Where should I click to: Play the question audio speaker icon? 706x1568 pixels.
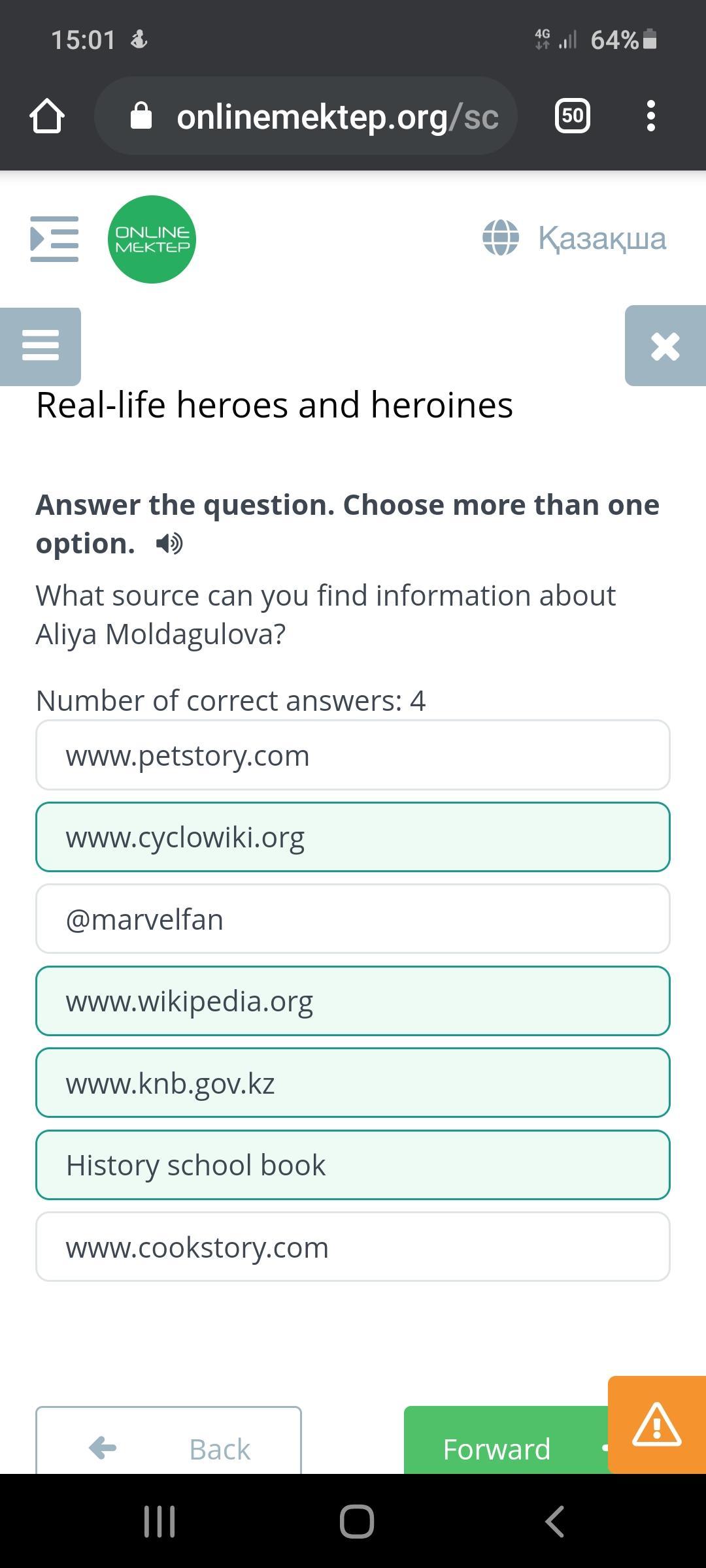[169, 544]
